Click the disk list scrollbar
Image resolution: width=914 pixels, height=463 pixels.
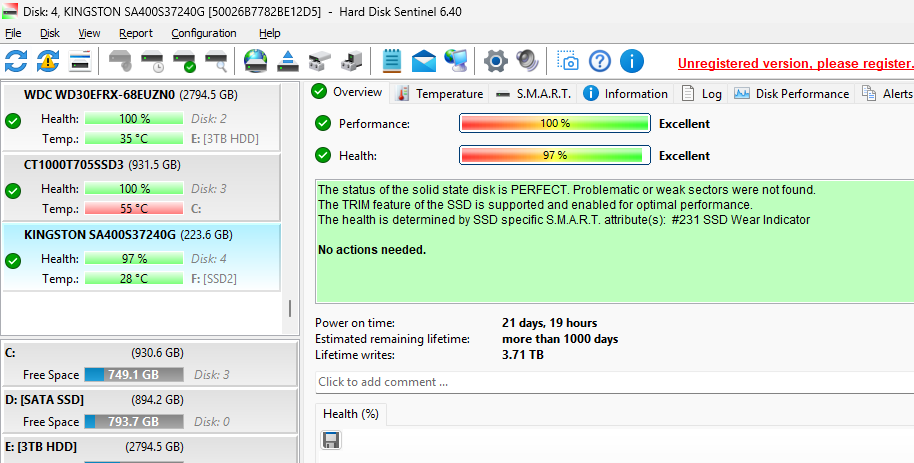290,308
